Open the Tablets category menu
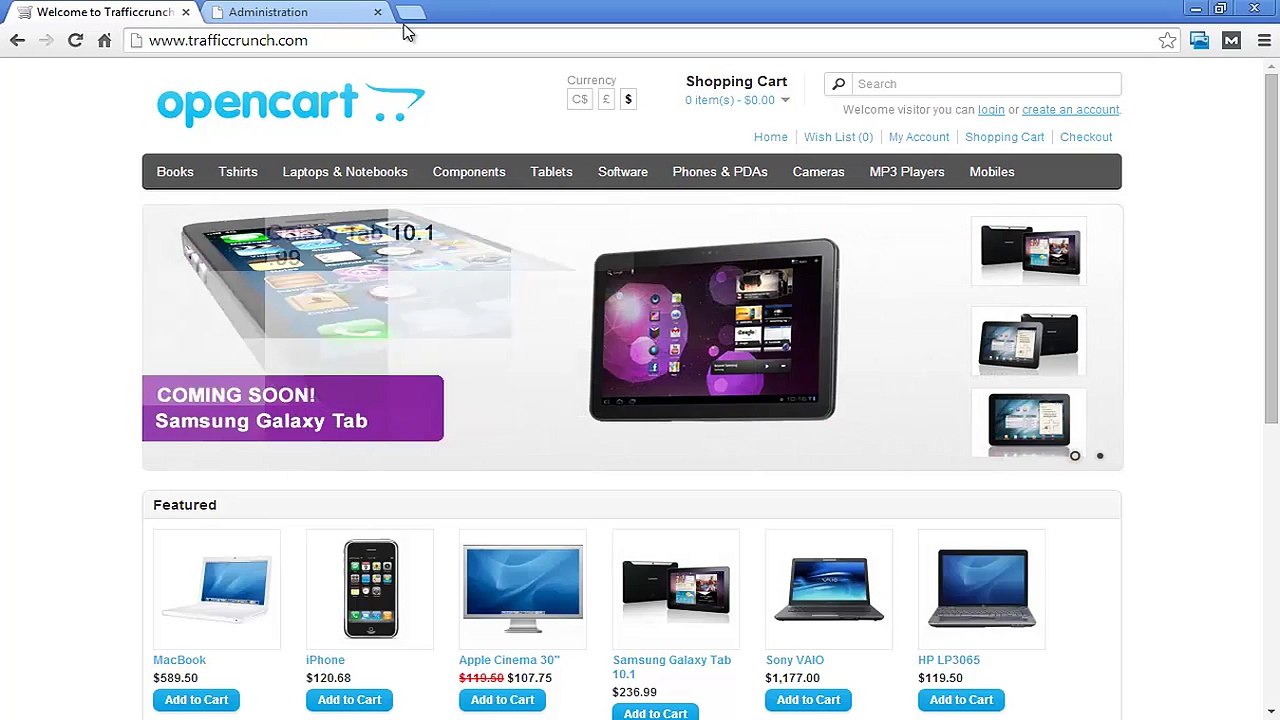1280x720 pixels. (551, 172)
